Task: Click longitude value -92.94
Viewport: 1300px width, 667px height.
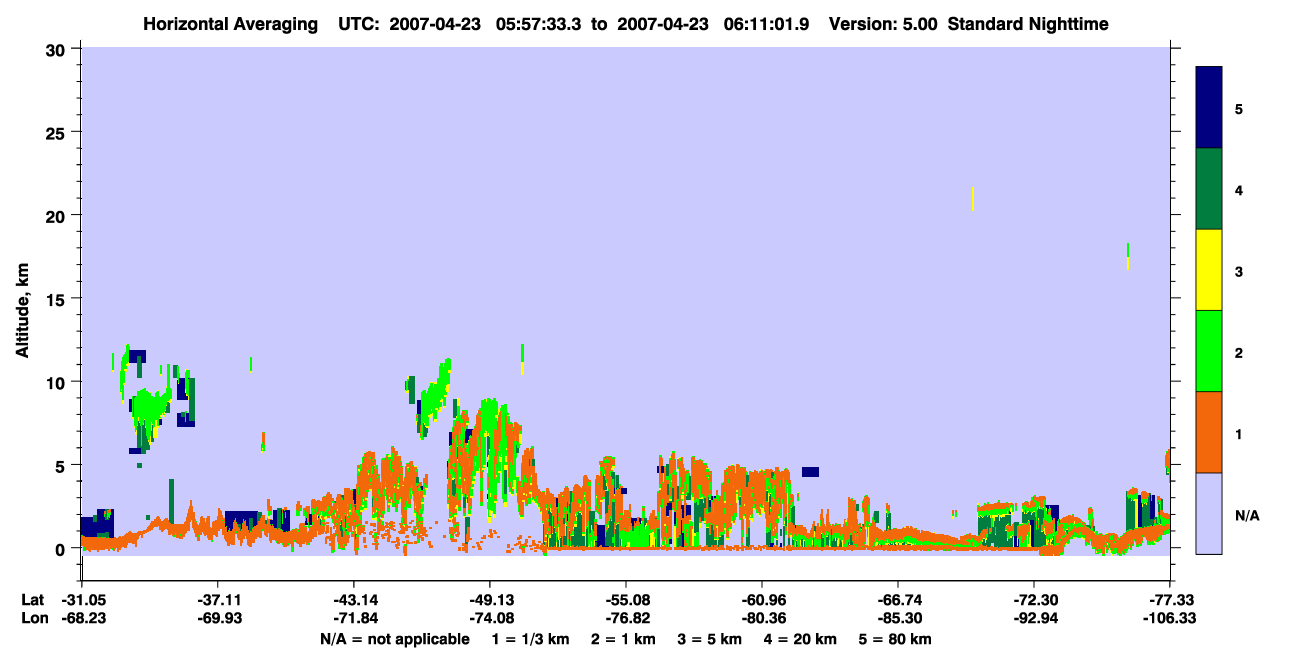Action: coord(1033,619)
